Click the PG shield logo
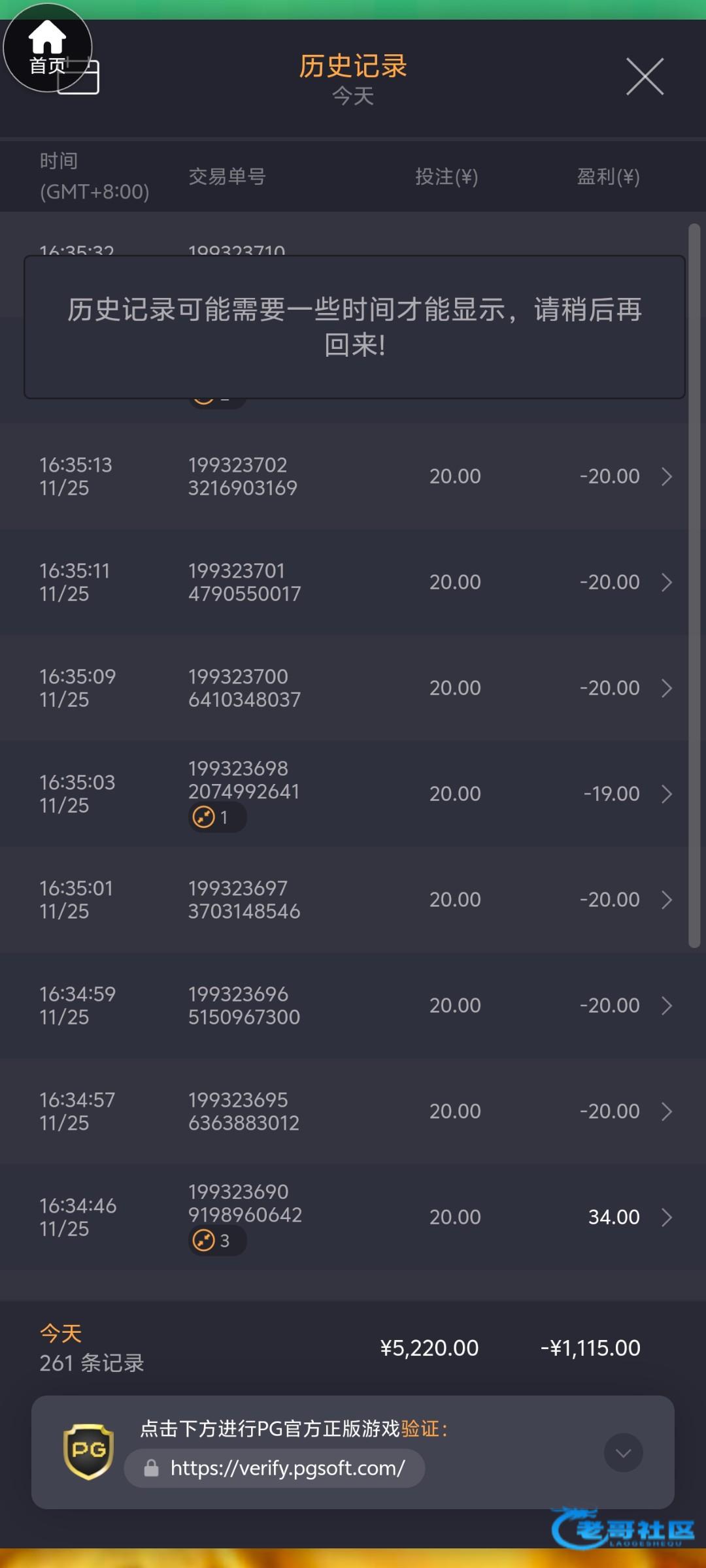The width and height of the screenshot is (706, 1568). tap(88, 1451)
